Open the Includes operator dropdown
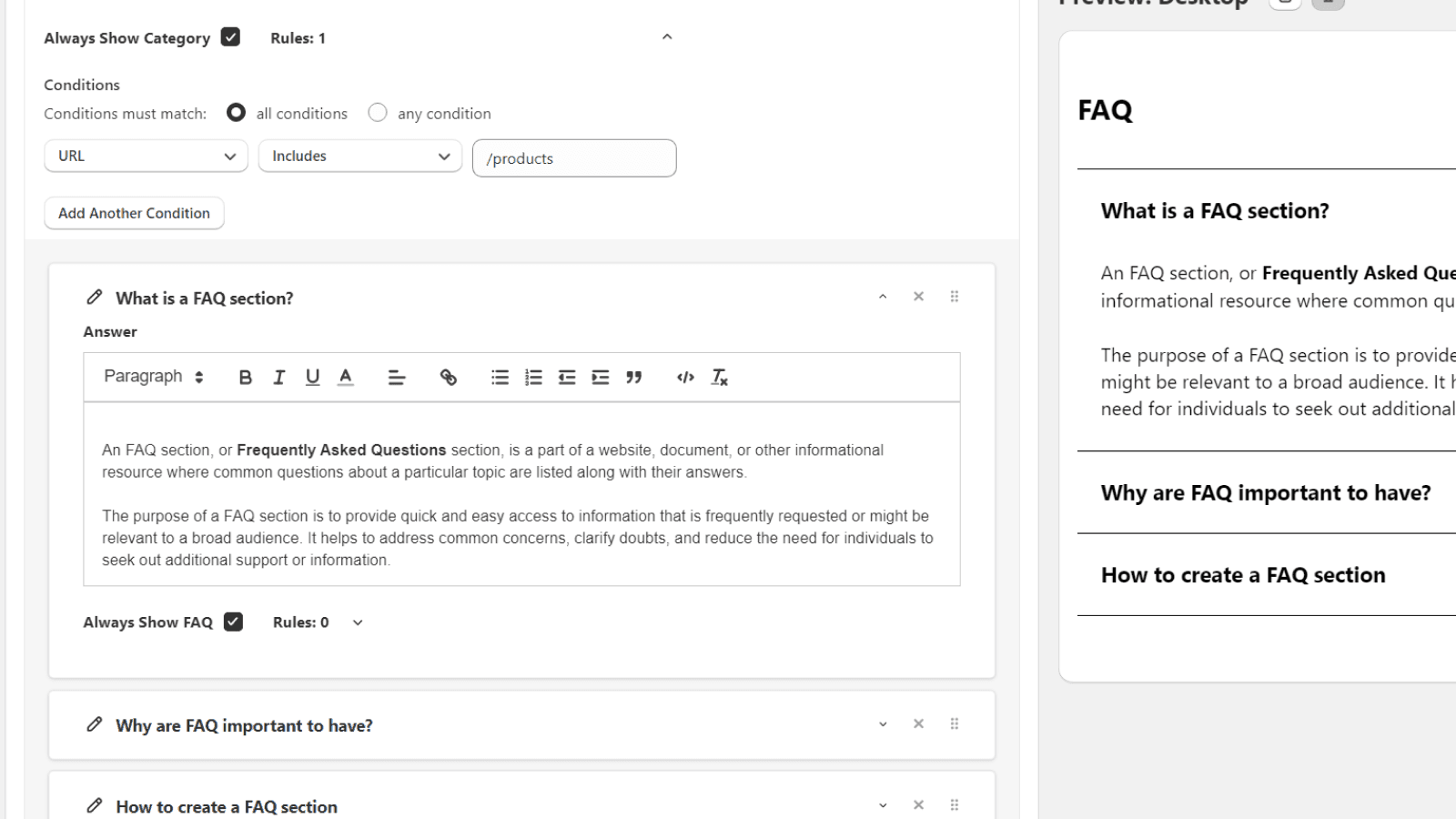Screen dimensions: 1456x819 tap(360, 157)
